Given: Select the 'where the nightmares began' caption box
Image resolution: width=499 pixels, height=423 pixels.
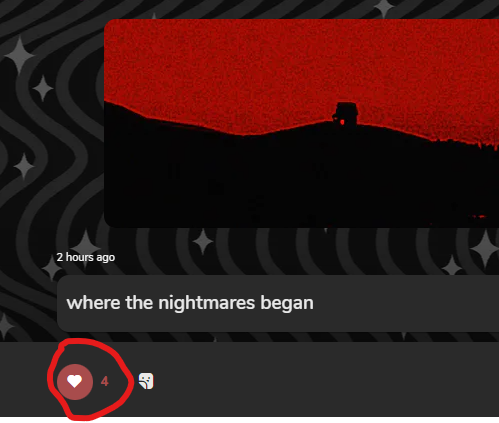Looking at the screenshot, I should pos(278,303).
